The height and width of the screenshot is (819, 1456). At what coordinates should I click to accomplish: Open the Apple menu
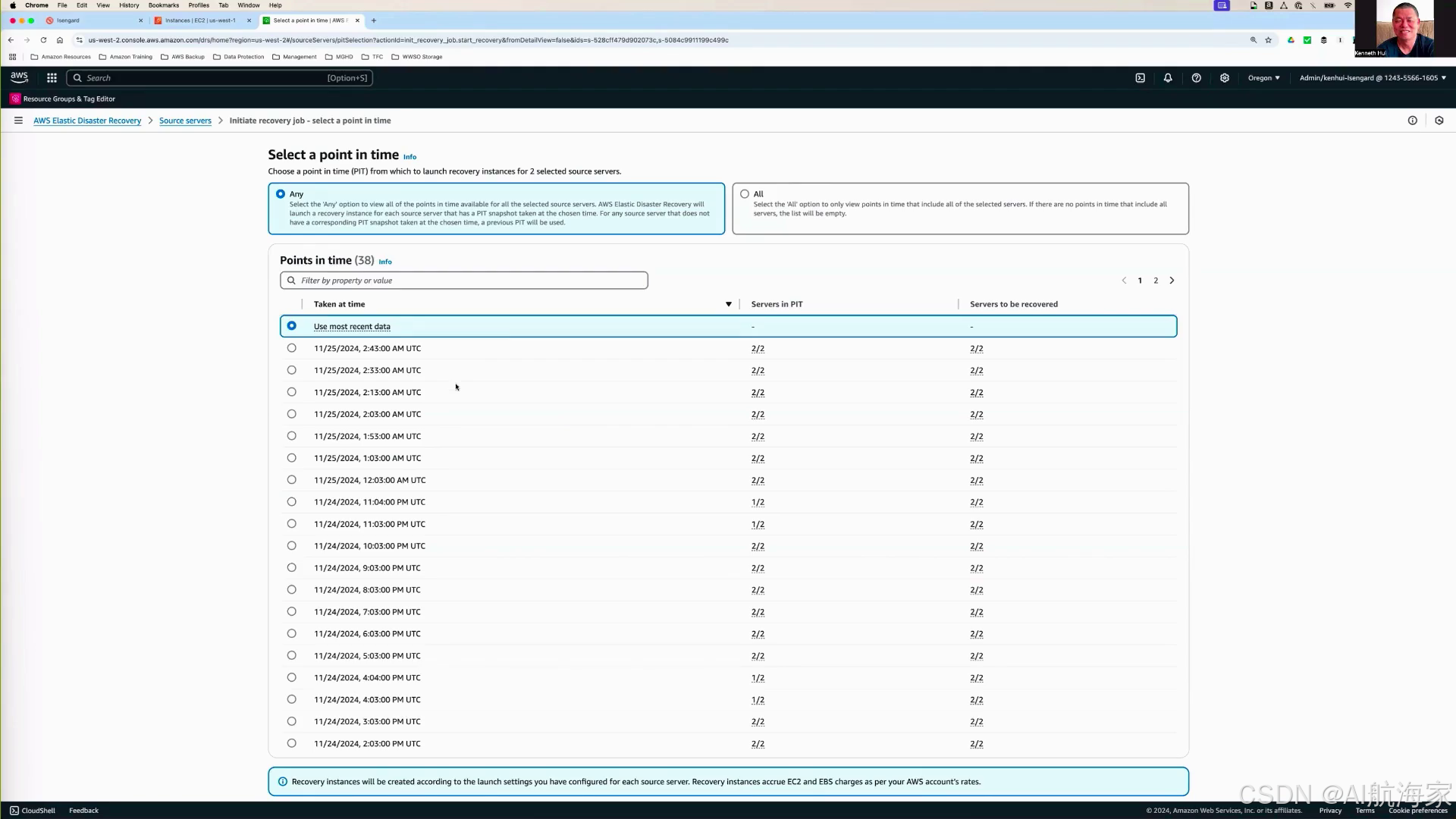pyautogui.click(x=13, y=5)
